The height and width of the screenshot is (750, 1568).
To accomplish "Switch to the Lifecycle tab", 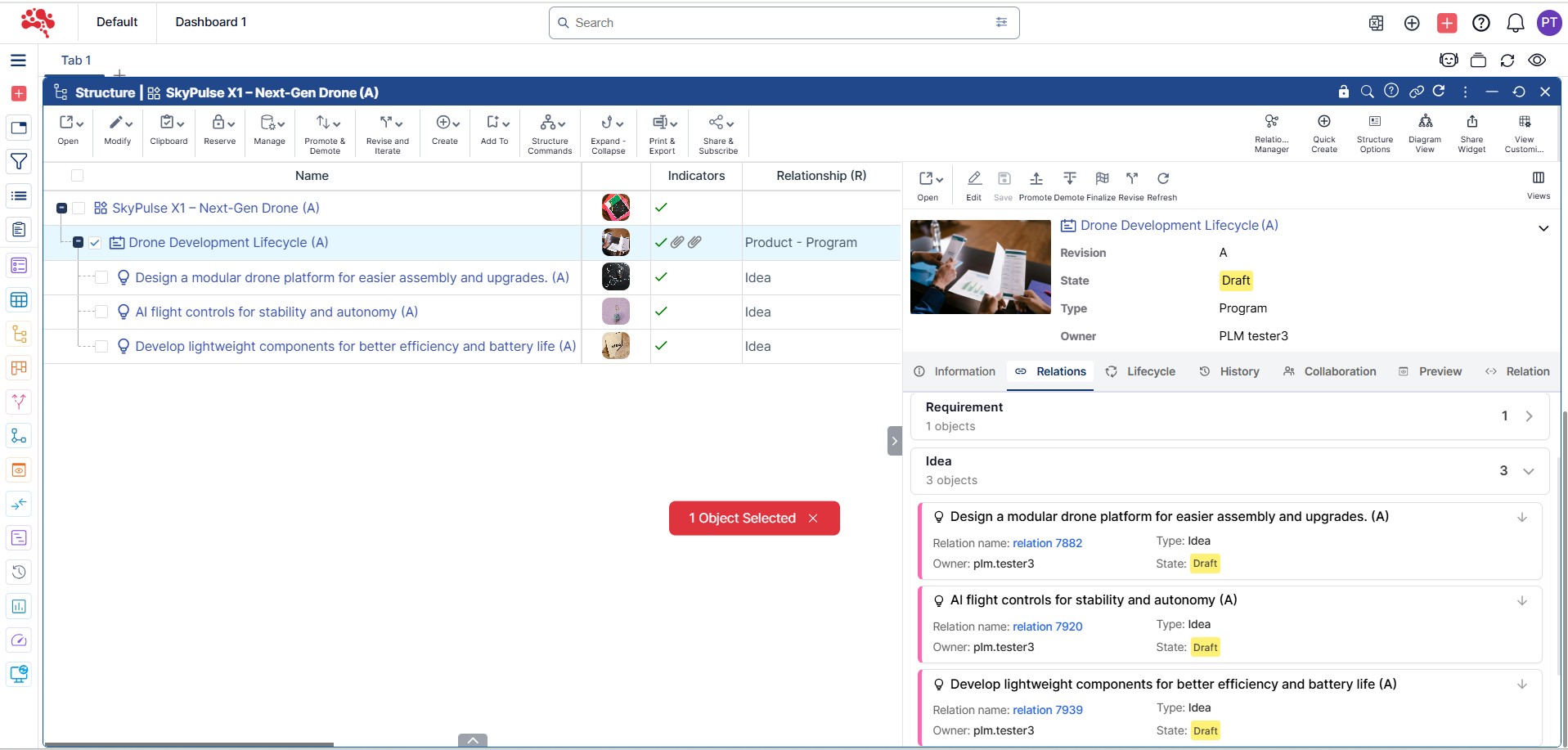I will click(x=1140, y=371).
